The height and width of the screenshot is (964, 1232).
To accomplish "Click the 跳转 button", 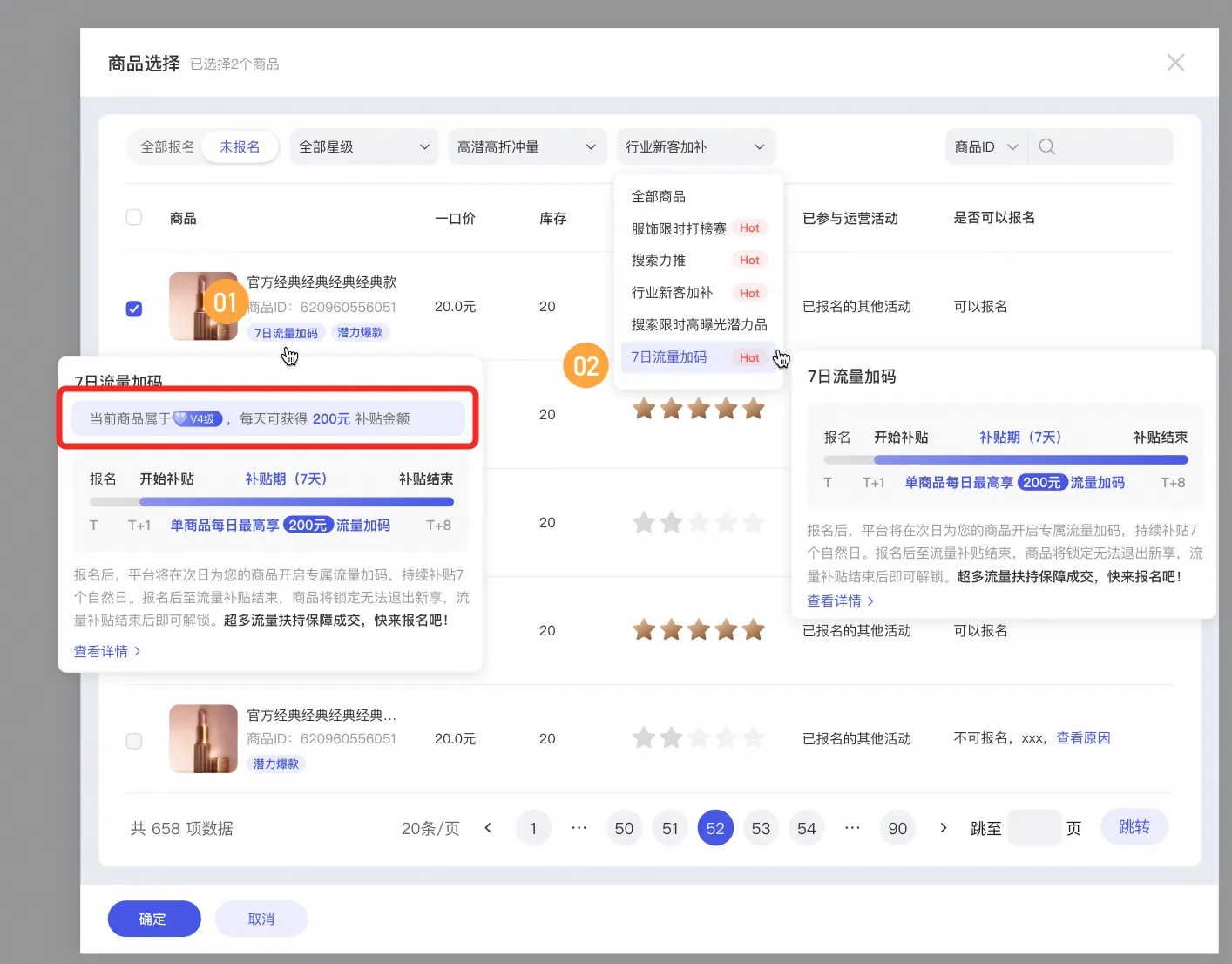I will tap(1134, 827).
